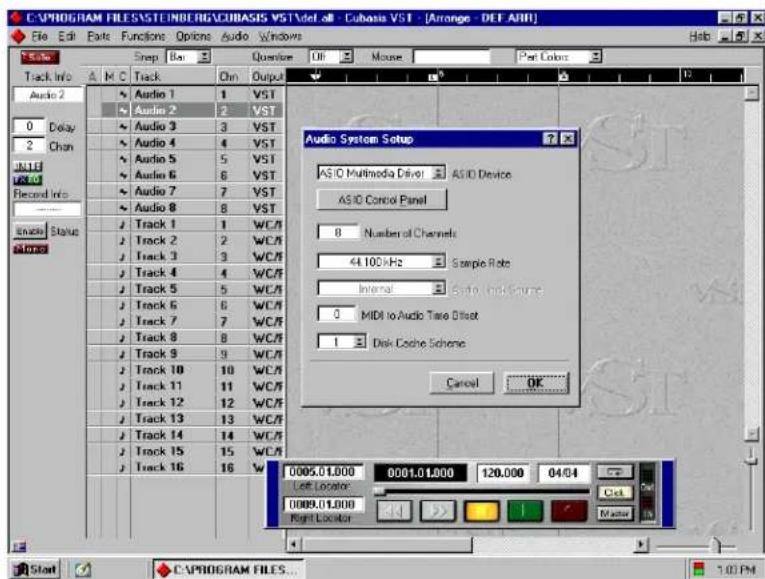The image size is (765, 579).
Task: Open the Quantize dropdown
Action: point(346,57)
